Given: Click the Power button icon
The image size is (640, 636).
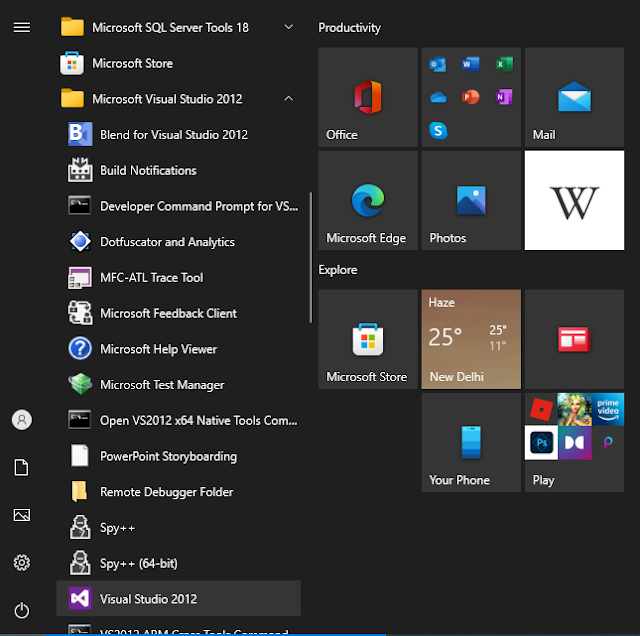Looking at the screenshot, I should point(22,611).
